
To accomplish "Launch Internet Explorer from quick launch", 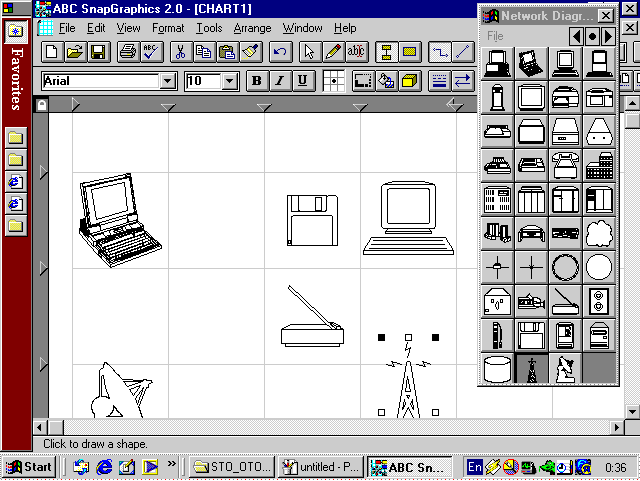I will [x=104, y=467].
